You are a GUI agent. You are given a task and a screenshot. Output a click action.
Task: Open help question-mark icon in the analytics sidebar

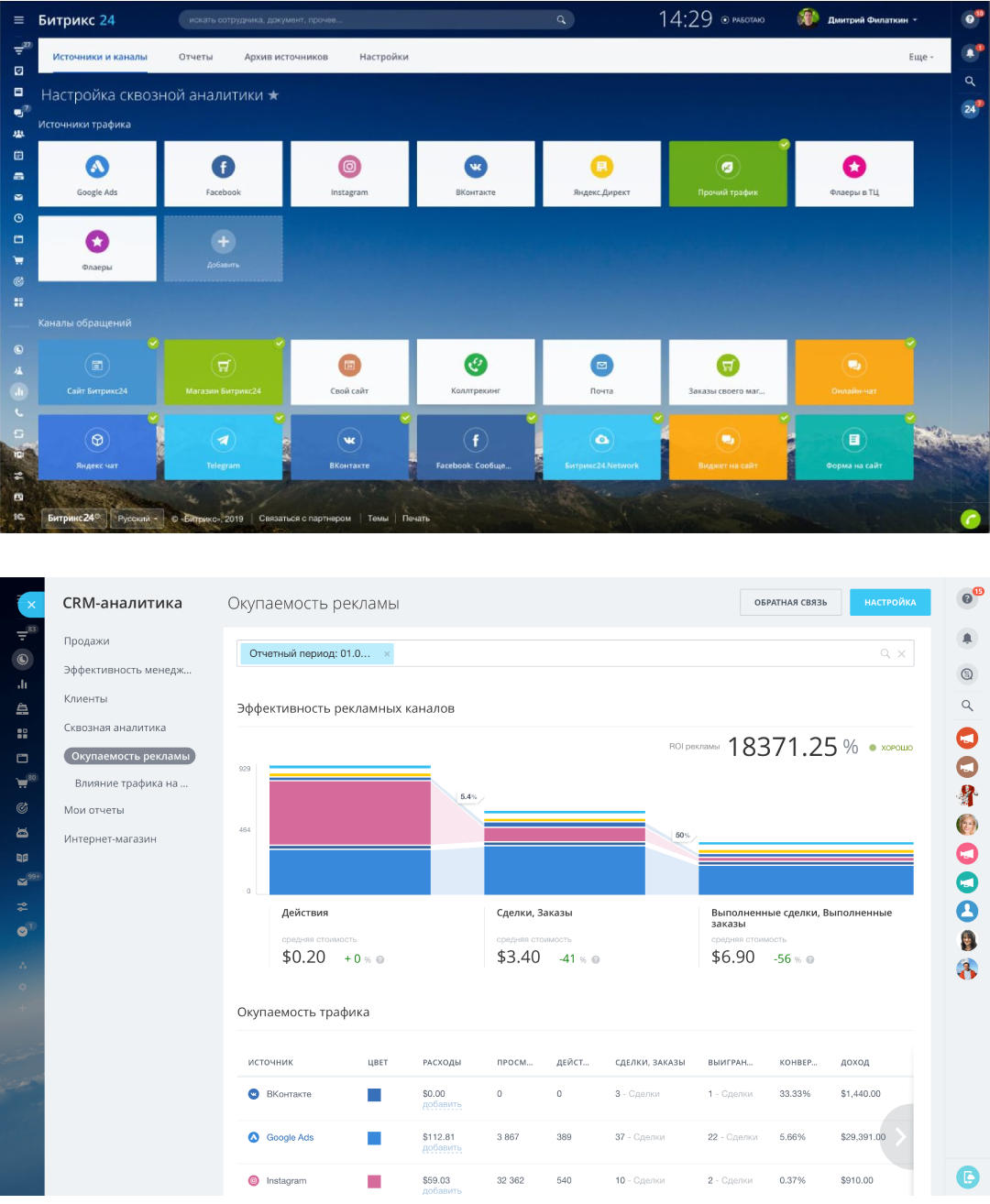pos(967,599)
